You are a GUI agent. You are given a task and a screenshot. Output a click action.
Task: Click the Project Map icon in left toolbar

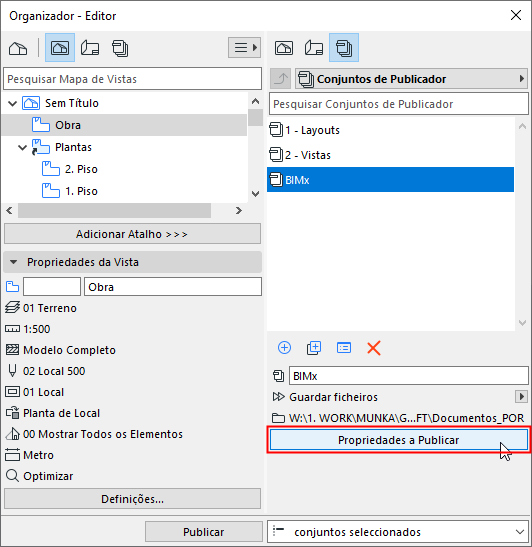[x=18, y=48]
